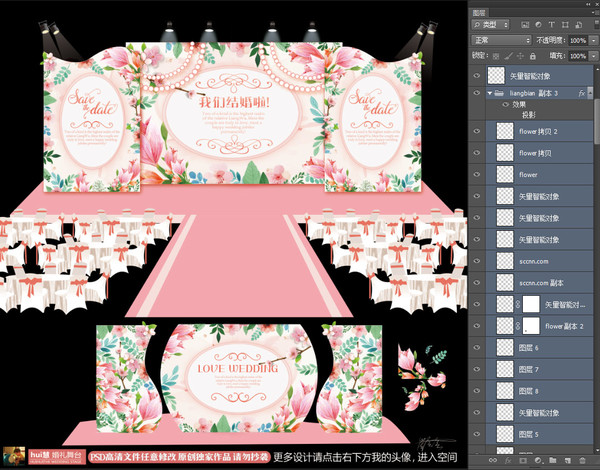The height and width of the screenshot is (470, 600).
Task: Select the layer named flower 拷贝
Action: [535, 153]
